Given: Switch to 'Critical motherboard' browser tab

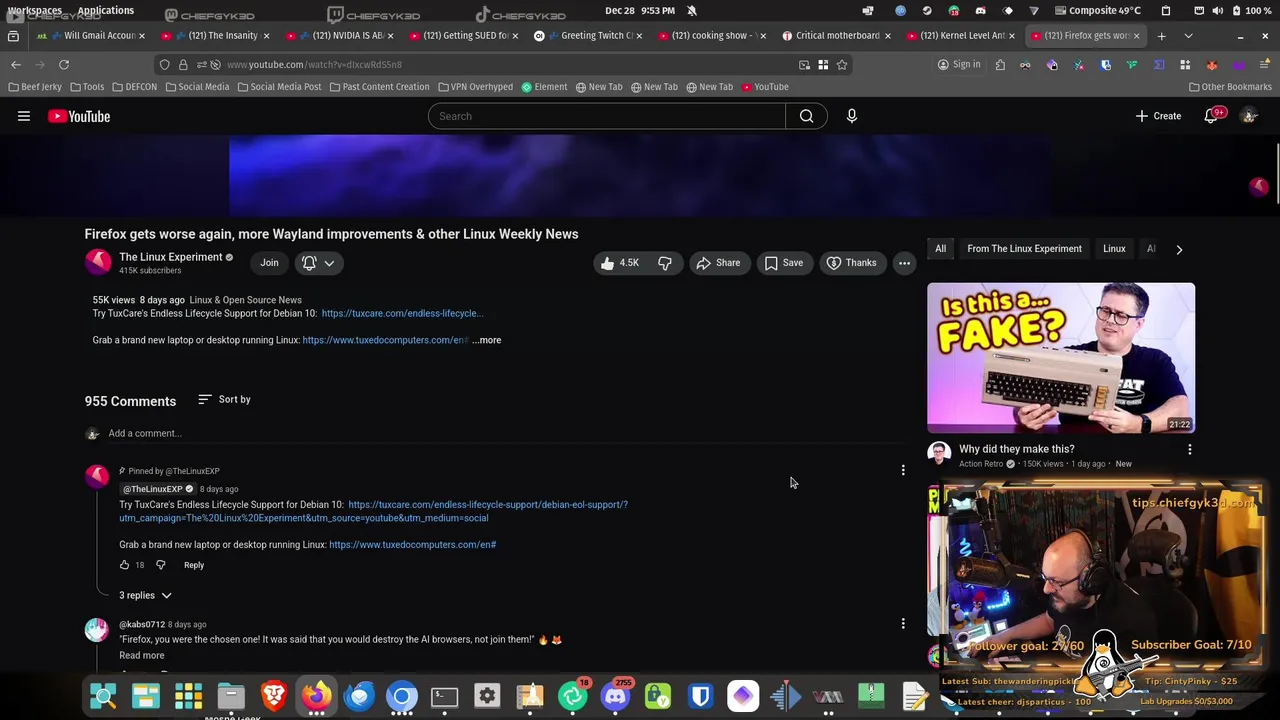Looking at the screenshot, I should [836, 35].
